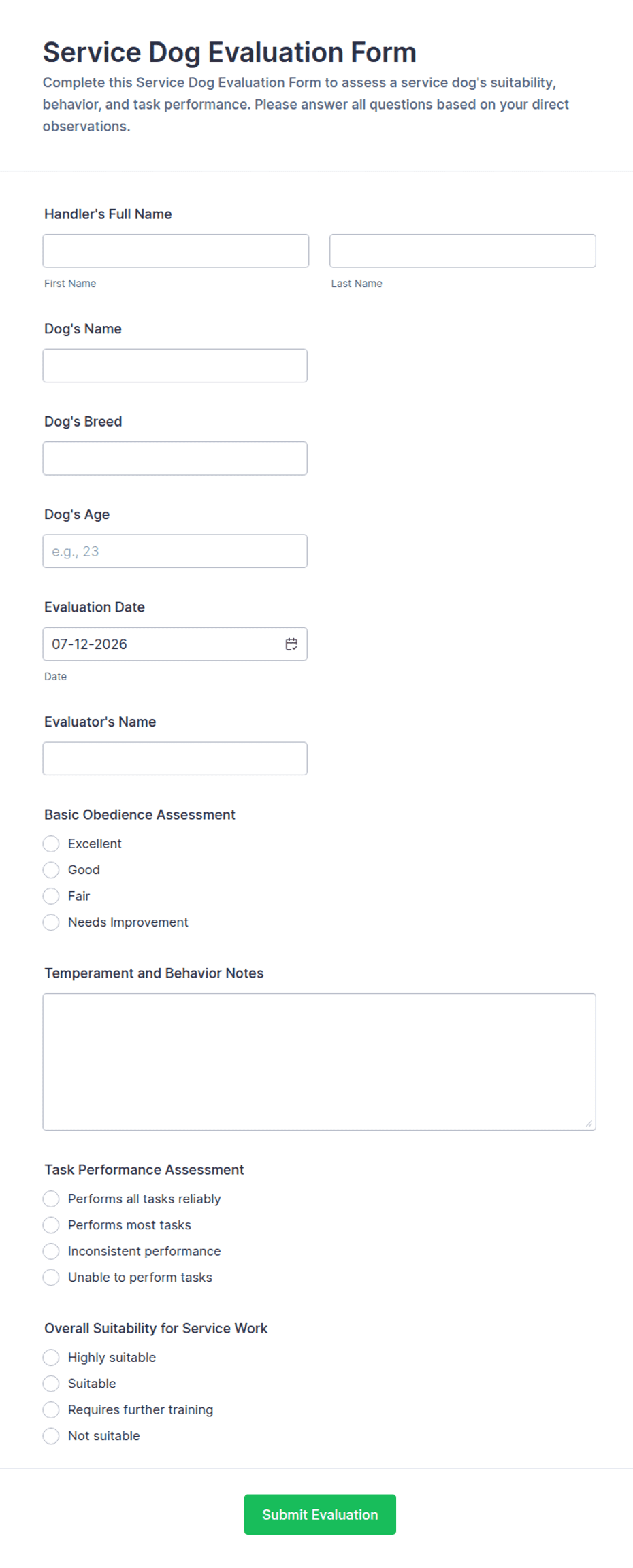Click the Evaluation Date field showing 07-12-2026
Screen dimensions: 633x1568
pyautogui.click(x=175, y=644)
